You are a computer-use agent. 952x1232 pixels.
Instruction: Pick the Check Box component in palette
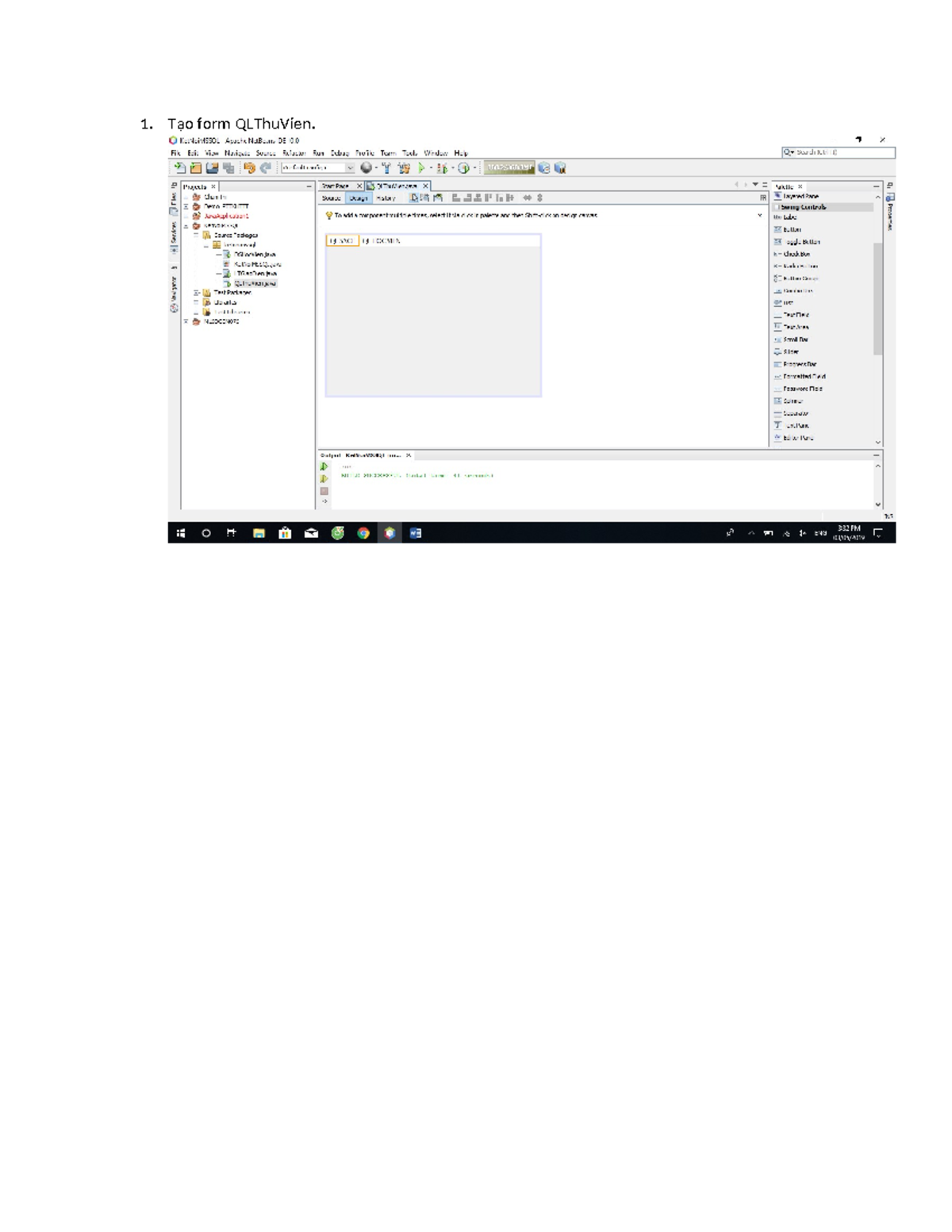tap(797, 255)
